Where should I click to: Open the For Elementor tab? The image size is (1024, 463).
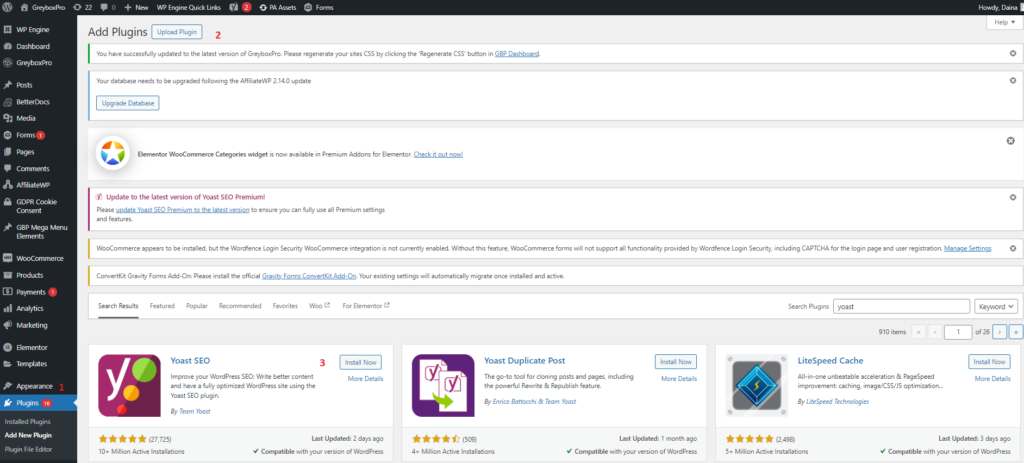(366, 306)
